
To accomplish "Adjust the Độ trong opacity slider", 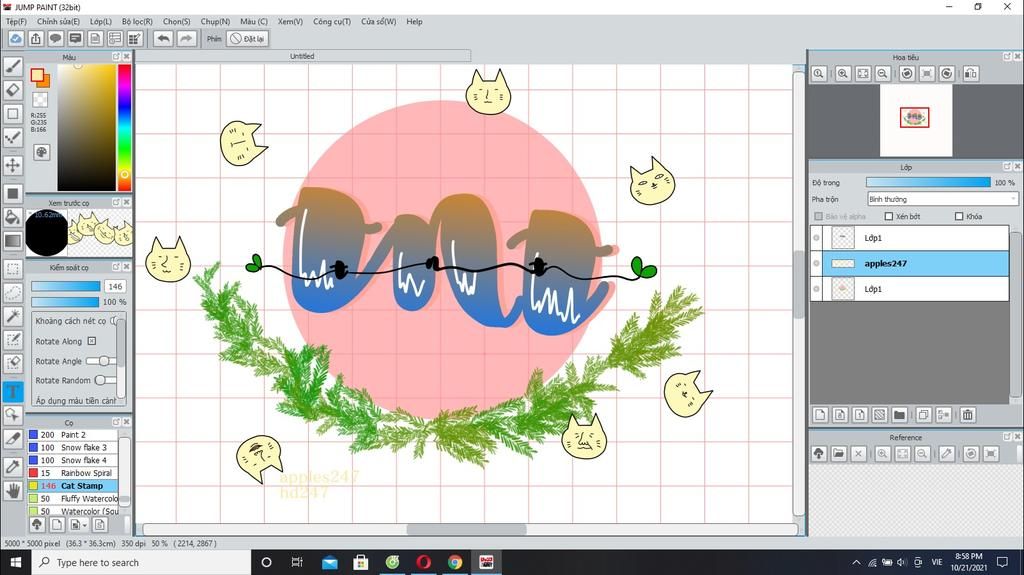I will (928, 182).
